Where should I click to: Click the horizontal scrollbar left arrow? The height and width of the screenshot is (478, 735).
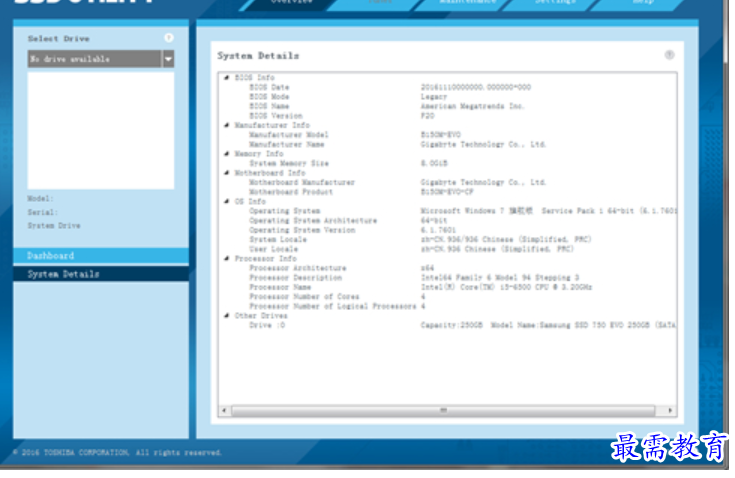pyautogui.click(x=225, y=410)
